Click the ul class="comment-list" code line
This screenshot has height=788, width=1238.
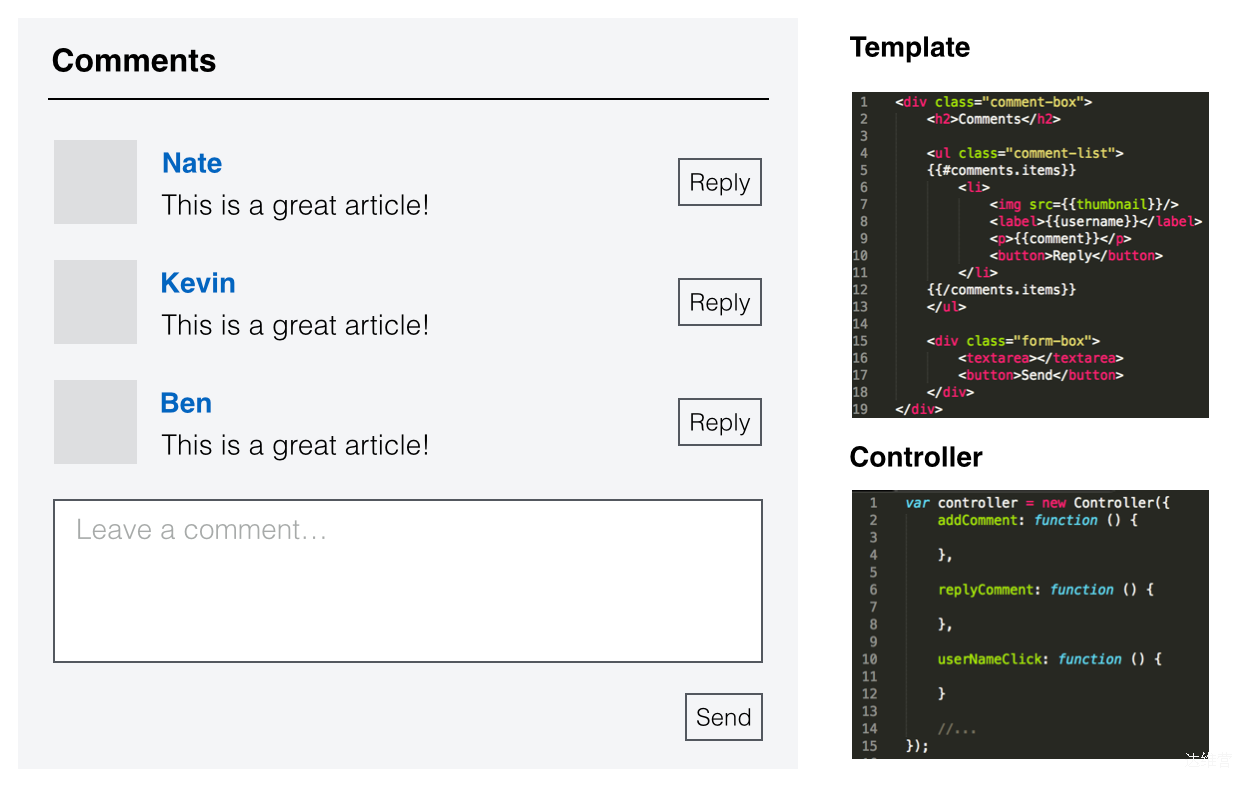pos(1025,153)
